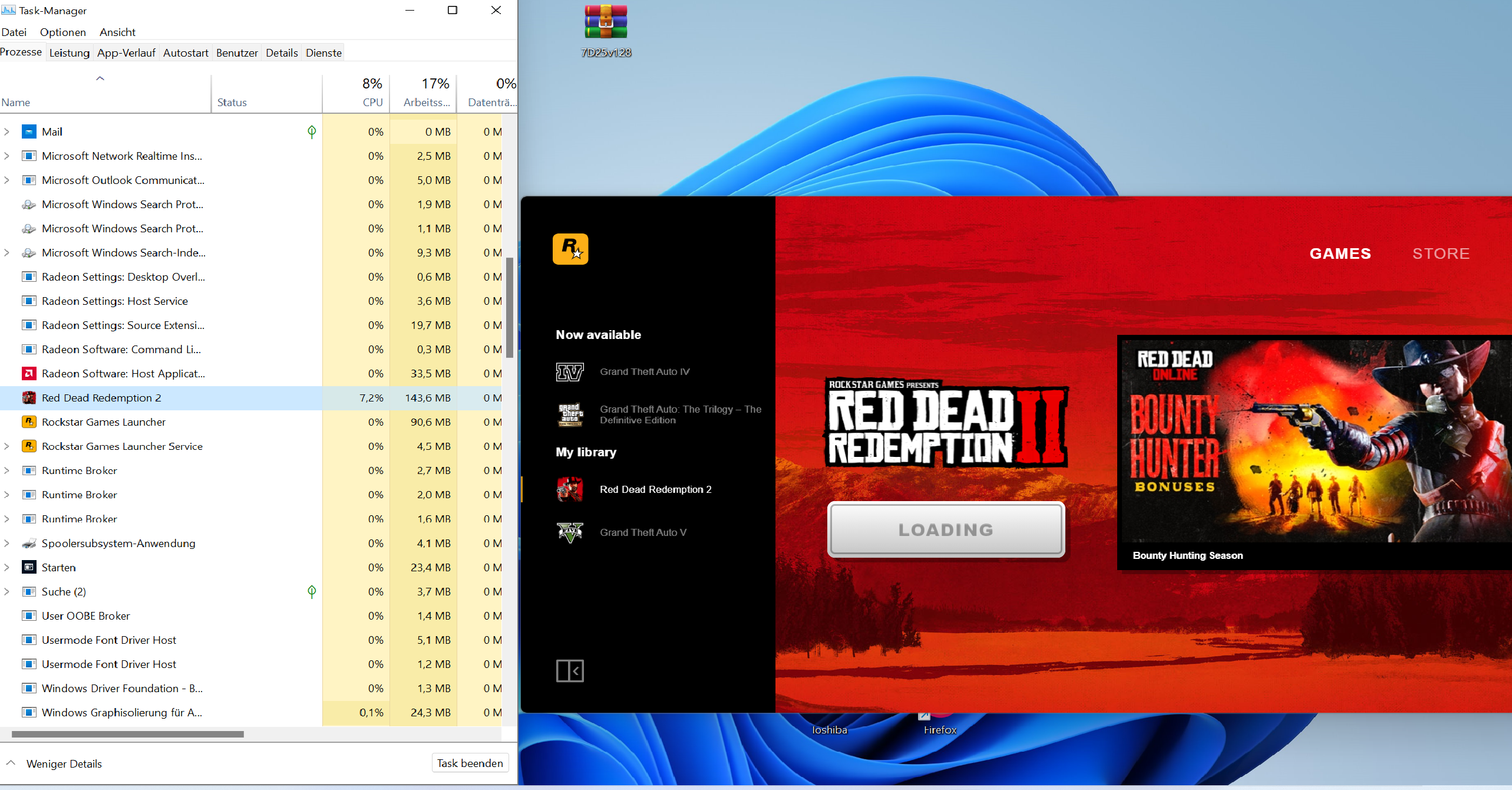Viewport: 1512px width, 790px height.
Task: Open GTA Trilogy Definitive Edition icon
Action: click(x=570, y=414)
